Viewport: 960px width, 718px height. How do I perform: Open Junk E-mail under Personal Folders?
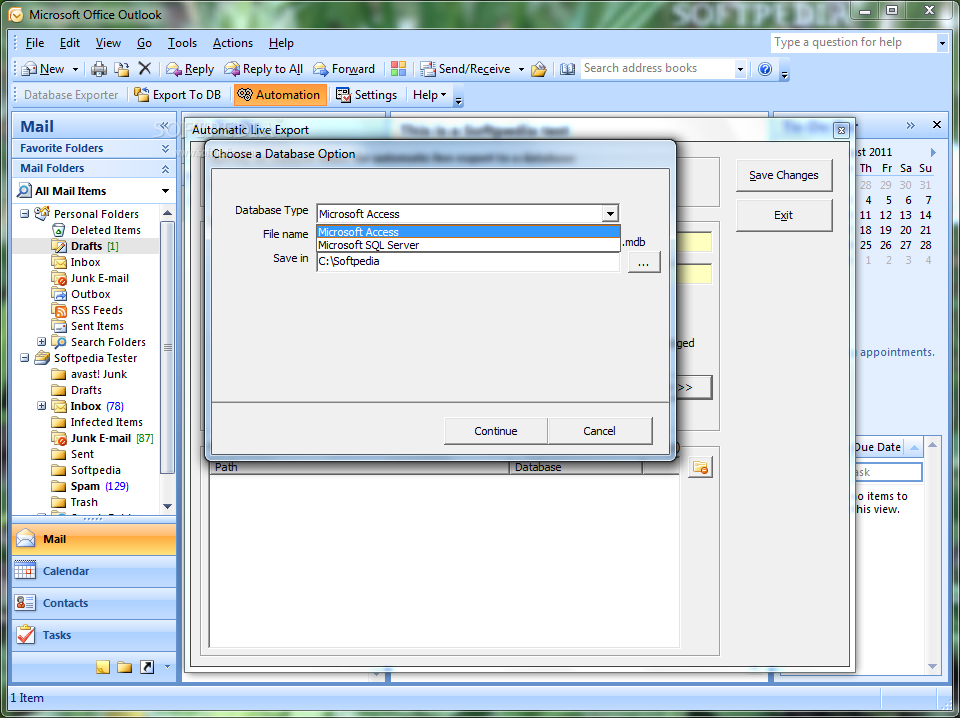coord(100,278)
